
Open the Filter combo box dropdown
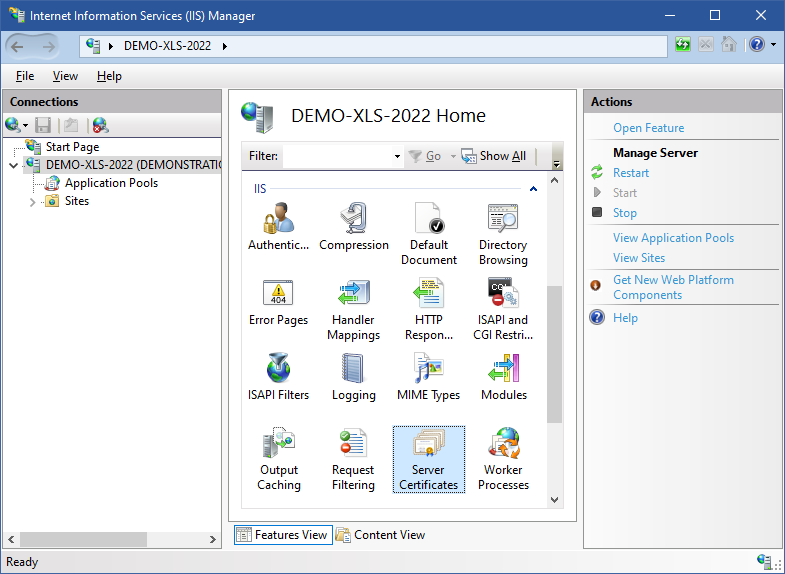point(397,156)
